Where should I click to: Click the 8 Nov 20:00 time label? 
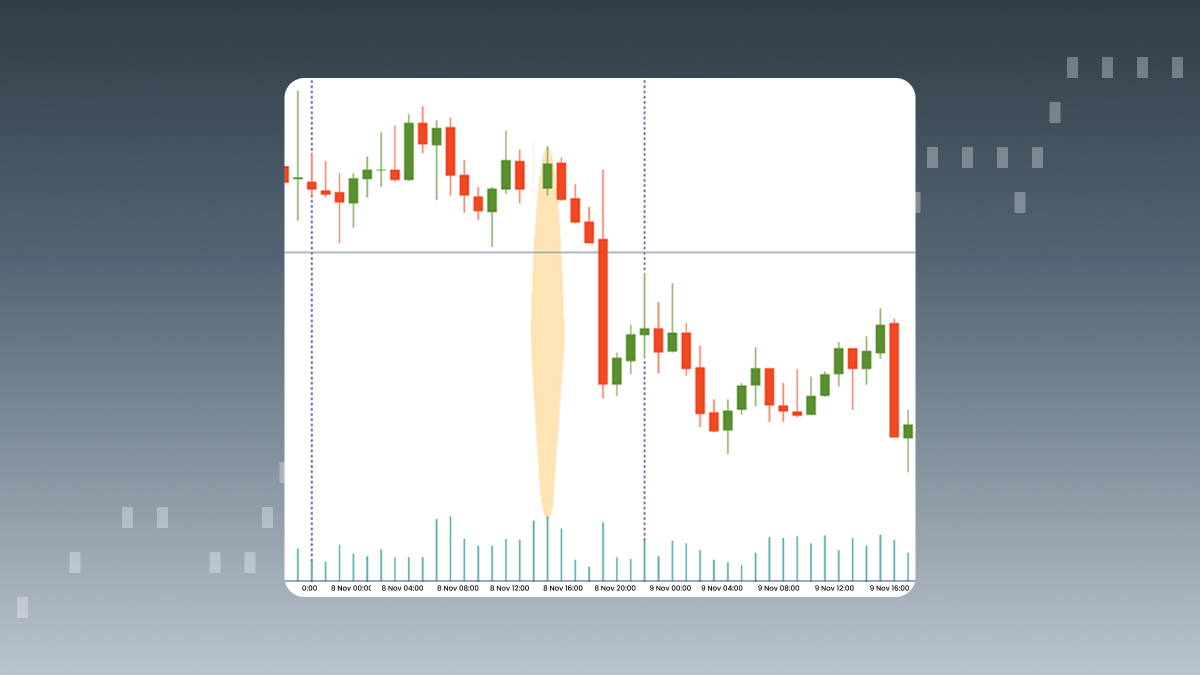click(x=615, y=589)
